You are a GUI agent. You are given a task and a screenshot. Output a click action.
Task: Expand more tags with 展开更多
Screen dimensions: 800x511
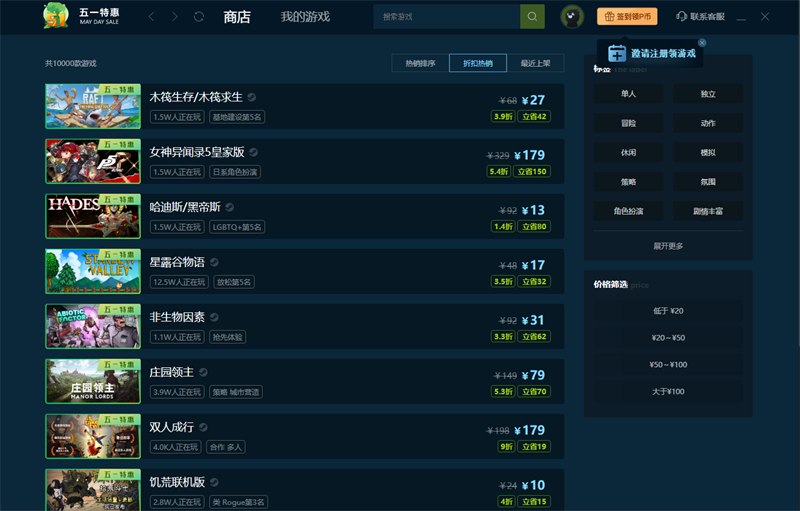tap(668, 246)
